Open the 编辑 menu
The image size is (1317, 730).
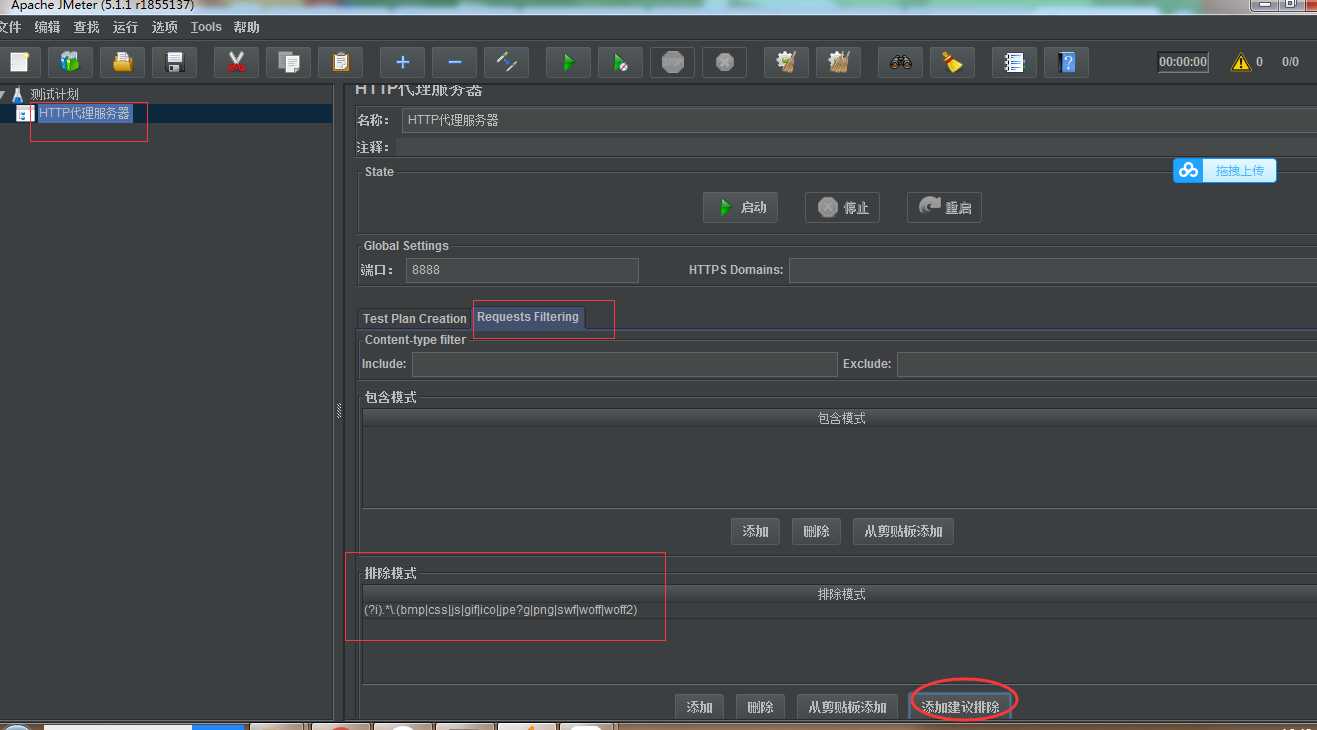click(x=47, y=27)
